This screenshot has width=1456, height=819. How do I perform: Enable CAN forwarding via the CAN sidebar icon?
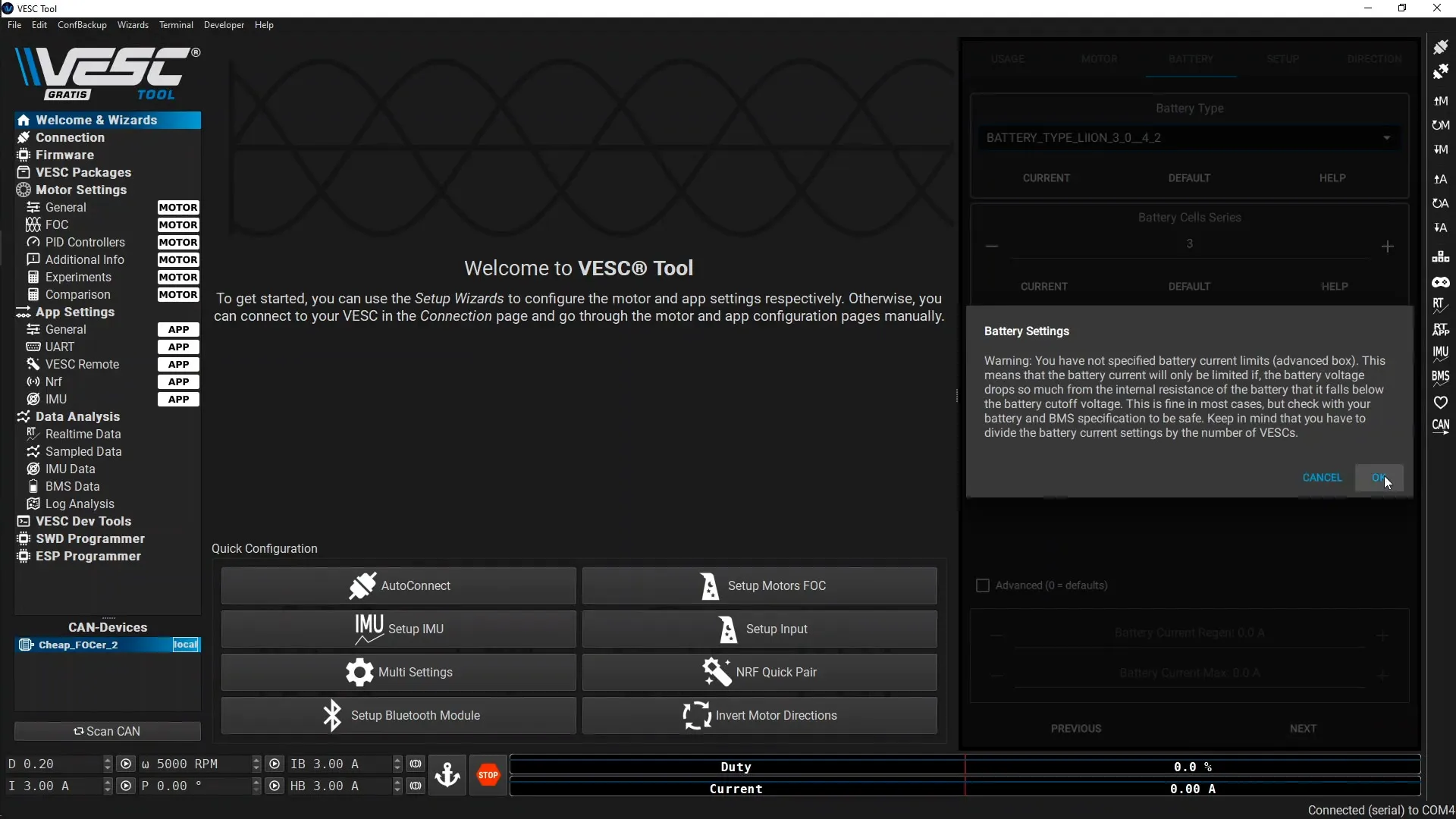click(x=1442, y=425)
